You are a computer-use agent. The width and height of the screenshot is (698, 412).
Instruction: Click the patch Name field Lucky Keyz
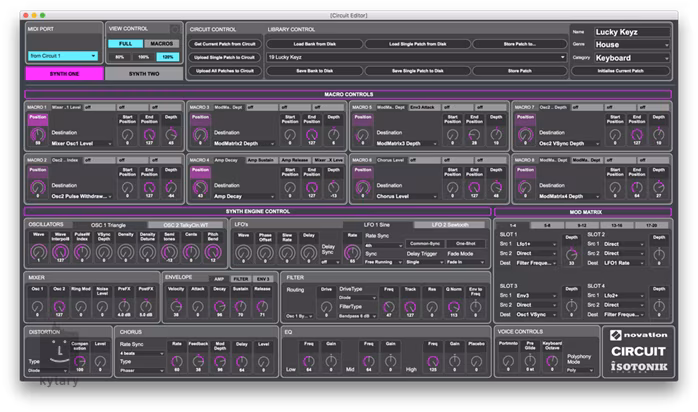[632, 32]
